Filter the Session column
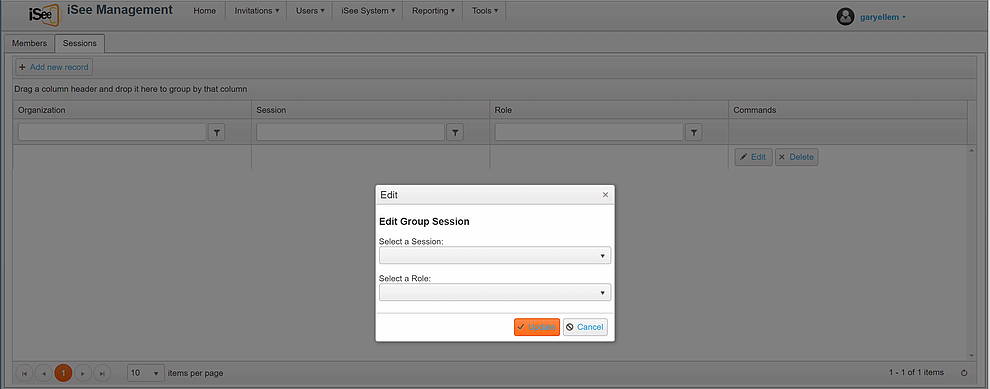Image resolution: width=990 pixels, height=389 pixels. tap(455, 132)
